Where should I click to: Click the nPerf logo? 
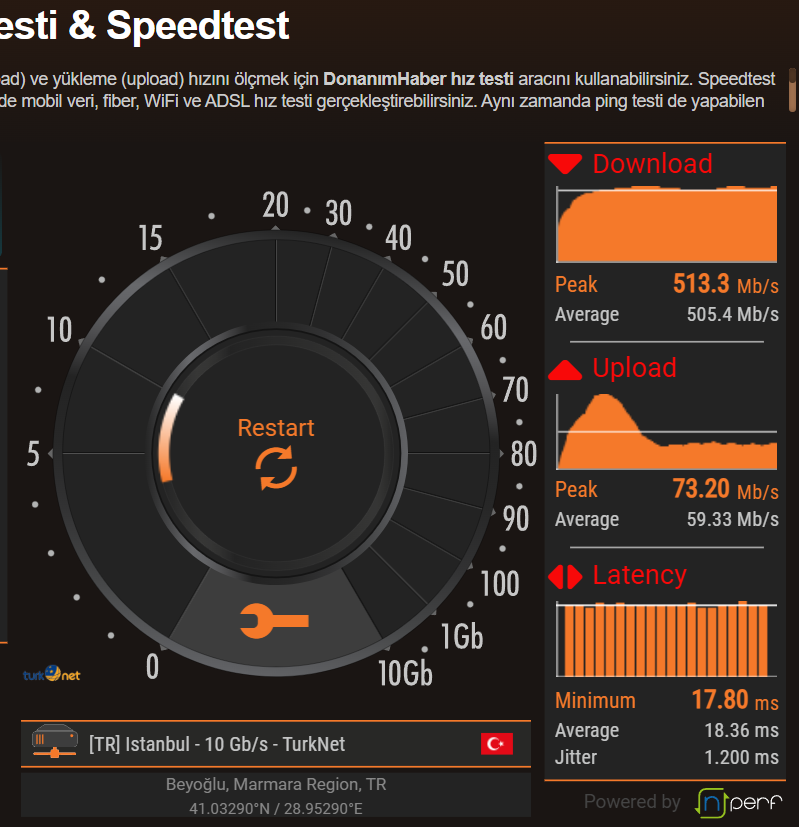pyautogui.click(x=738, y=801)
